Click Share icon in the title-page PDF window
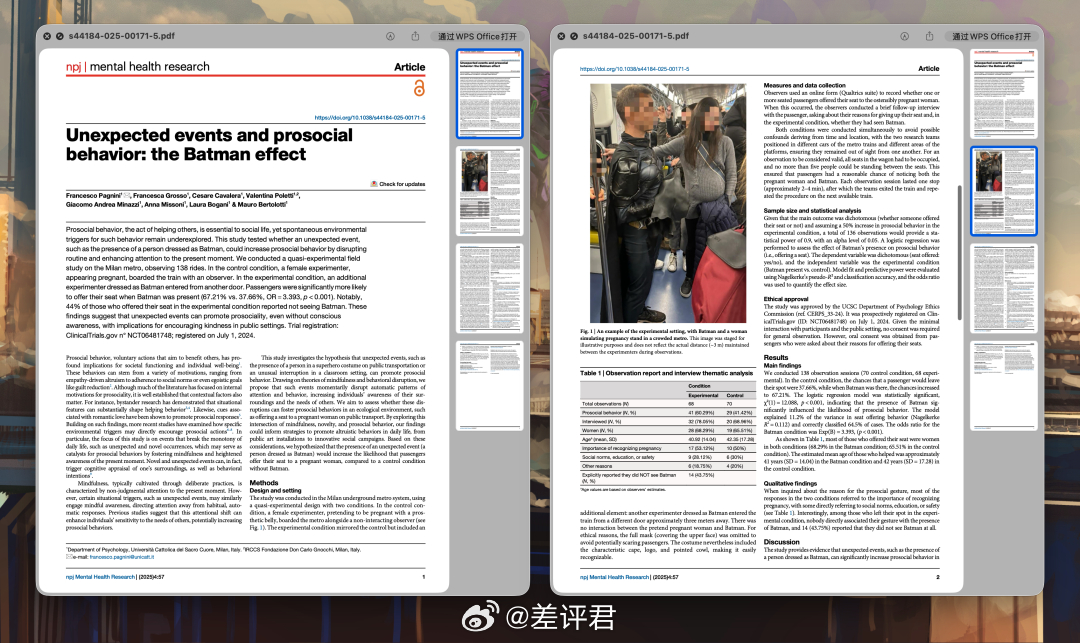Viewport: 1080px width, 643px height. pyautogui.click(x=414, y=35)
